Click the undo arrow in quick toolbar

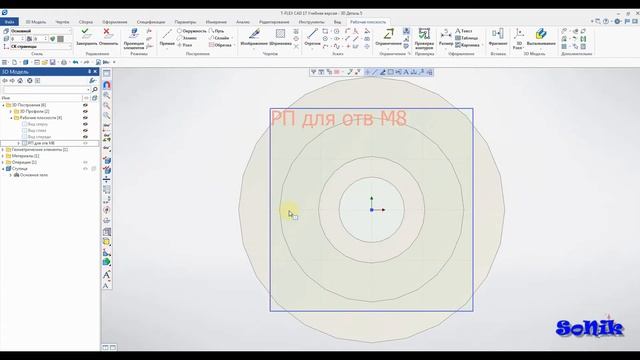[x=75, y=62]
